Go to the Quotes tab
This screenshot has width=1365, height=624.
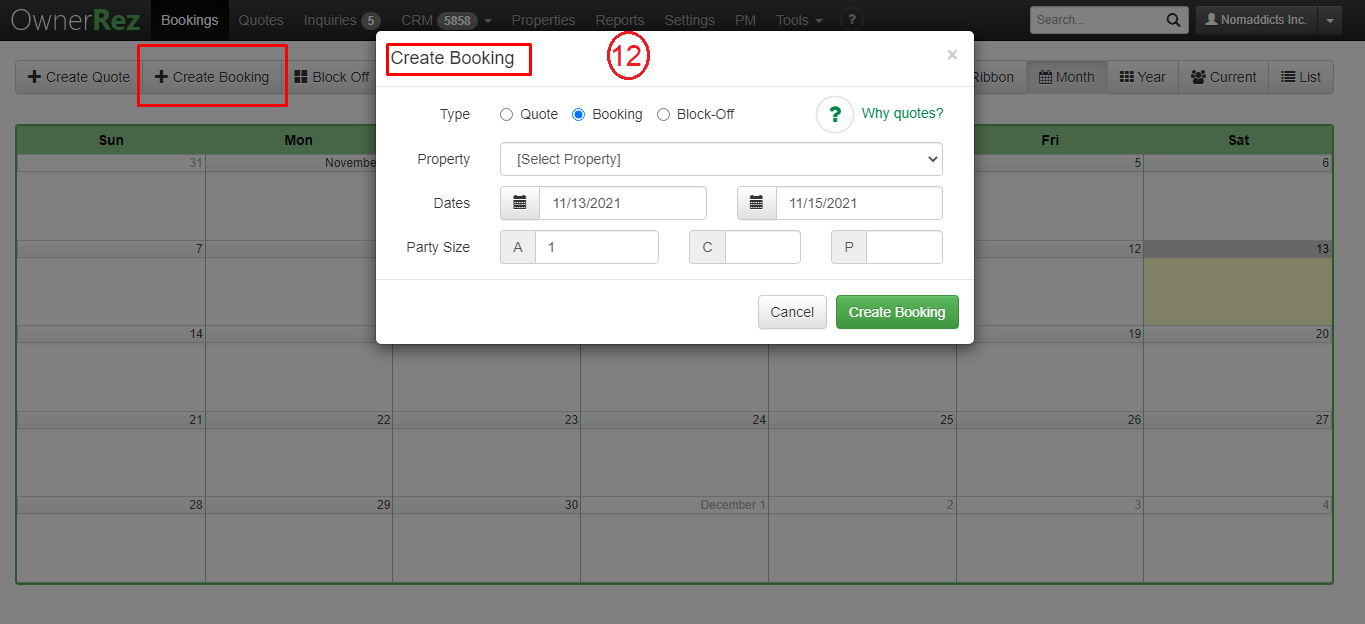(261, 20)
